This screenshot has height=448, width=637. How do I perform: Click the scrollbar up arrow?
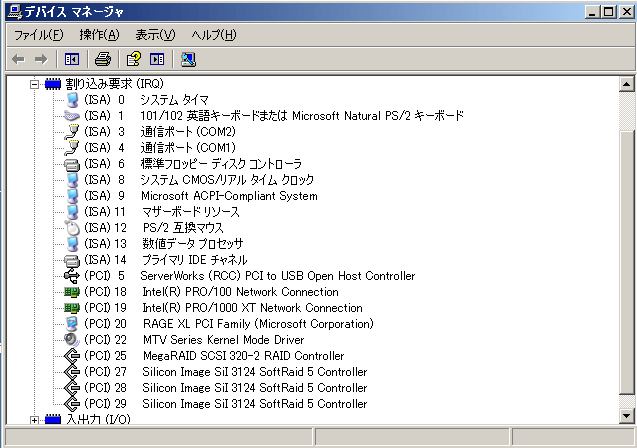(626, 84)
